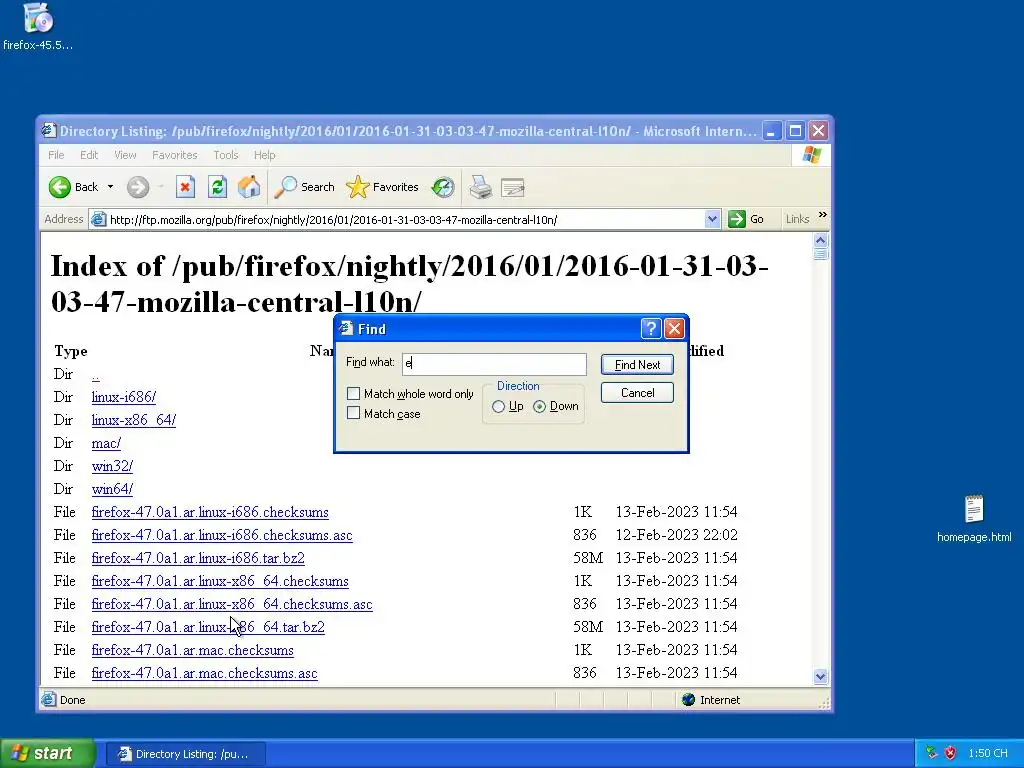Open the Tools menu
1024x768 pixels.
coord(226,155)
